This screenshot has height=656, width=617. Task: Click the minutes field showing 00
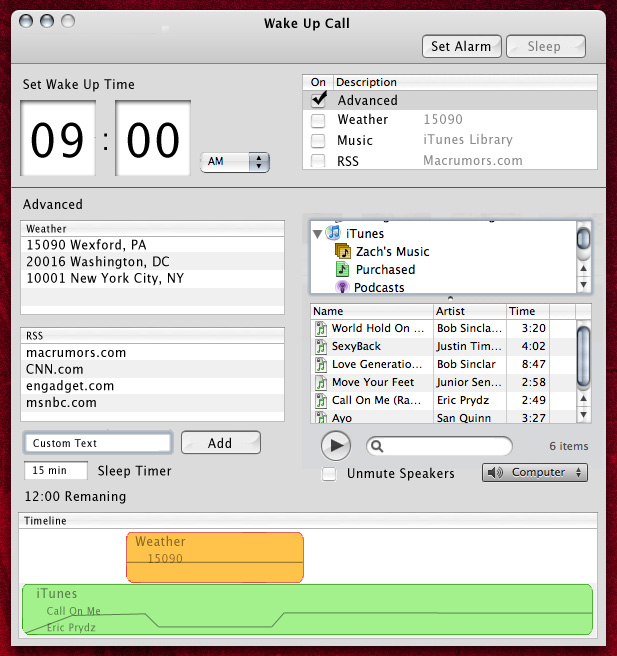click(153, 138)
